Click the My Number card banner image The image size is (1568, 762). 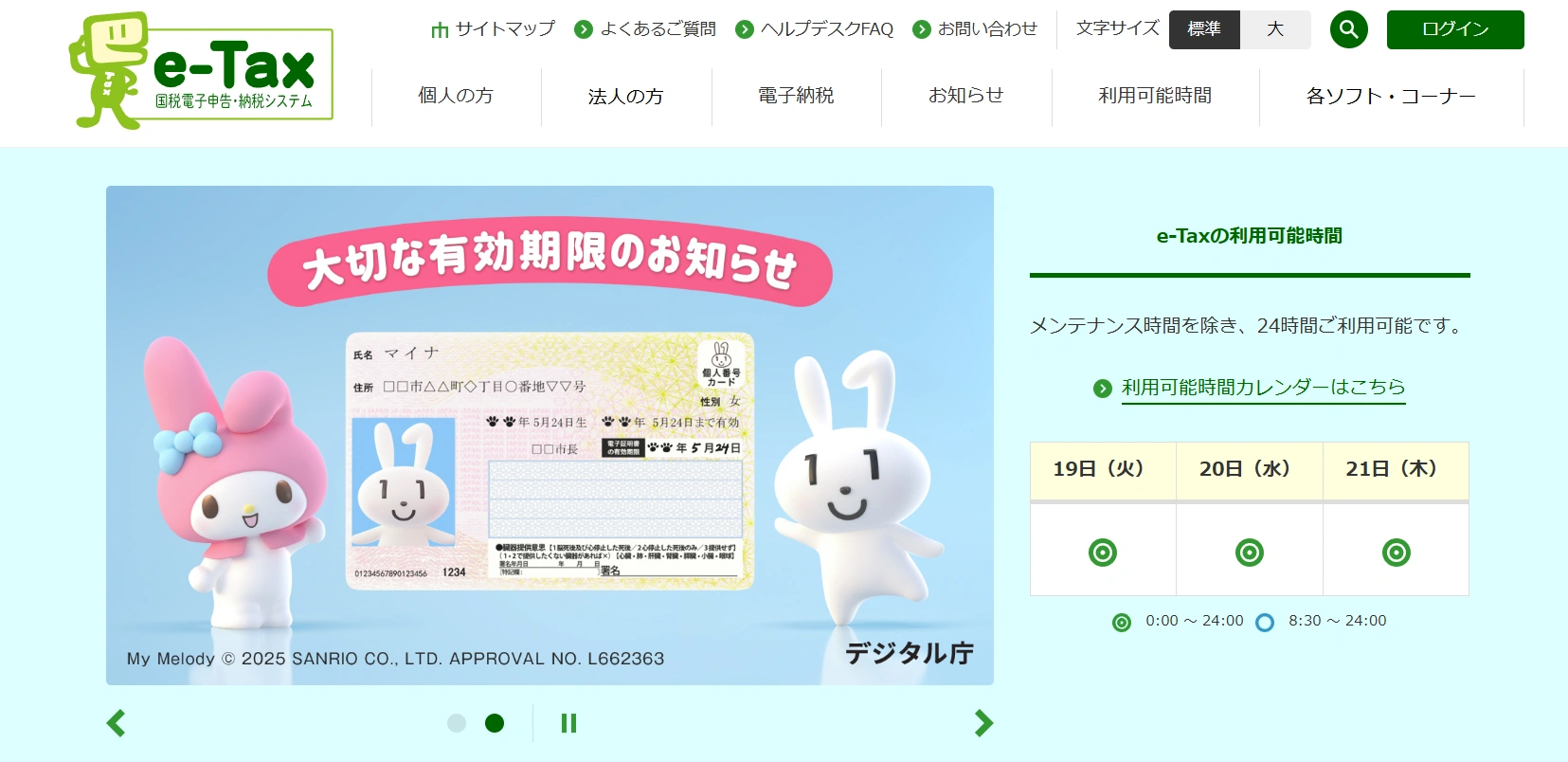[x=550, y=435]
